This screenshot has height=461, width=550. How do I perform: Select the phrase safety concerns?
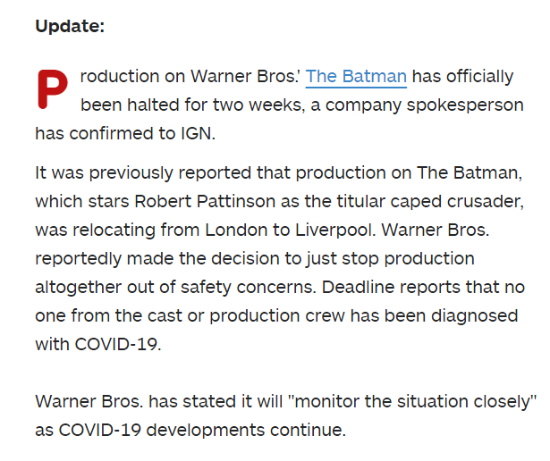[246, 287]
